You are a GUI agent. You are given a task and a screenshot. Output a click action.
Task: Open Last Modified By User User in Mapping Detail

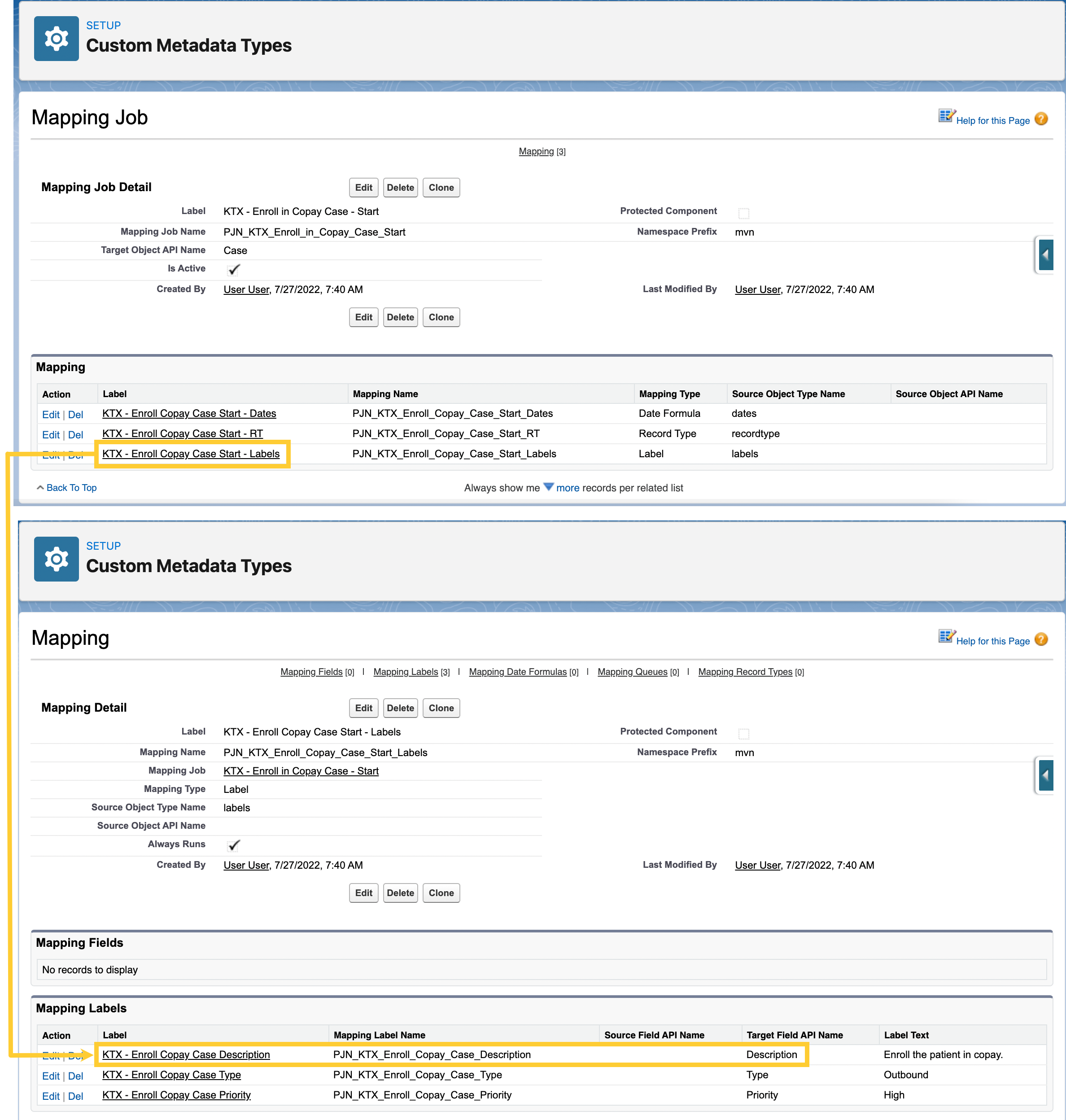tap(757, 865)
